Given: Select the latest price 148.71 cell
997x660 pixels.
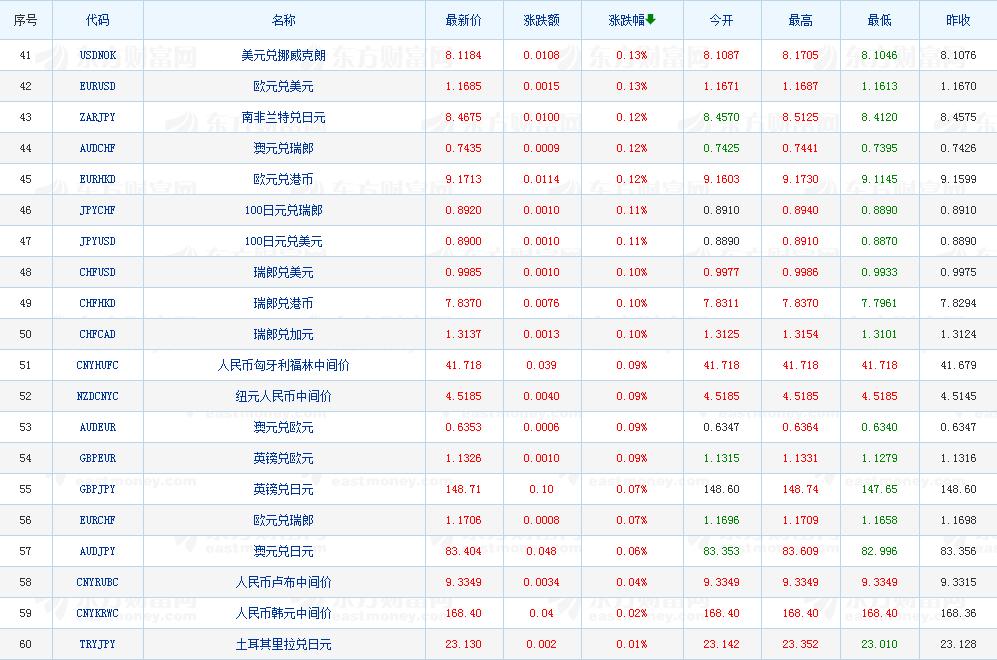Looking at the screenshot, I should click(x=464, y=489).
